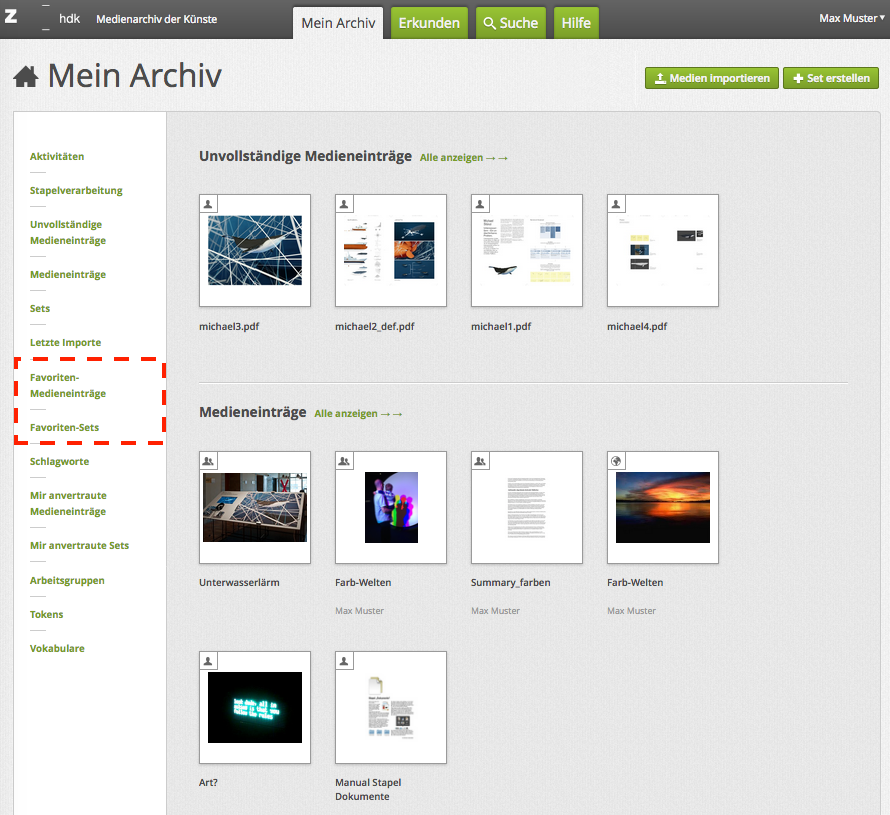Open the michael2_def.pdf thumbnail
The width and height of the screenshot is (890, 815).
[x=390, y=250]
